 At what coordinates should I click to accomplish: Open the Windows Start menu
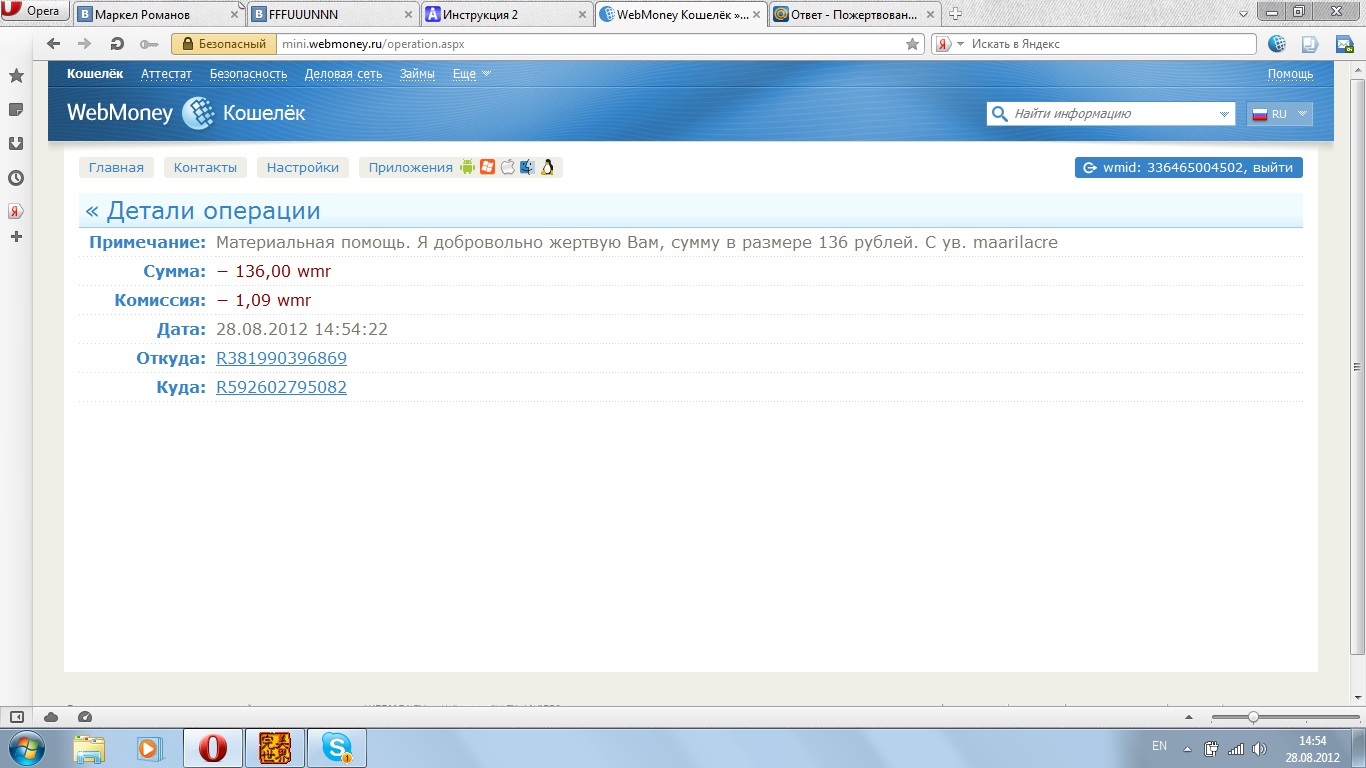pyautogui.click(x=27, y=748)
